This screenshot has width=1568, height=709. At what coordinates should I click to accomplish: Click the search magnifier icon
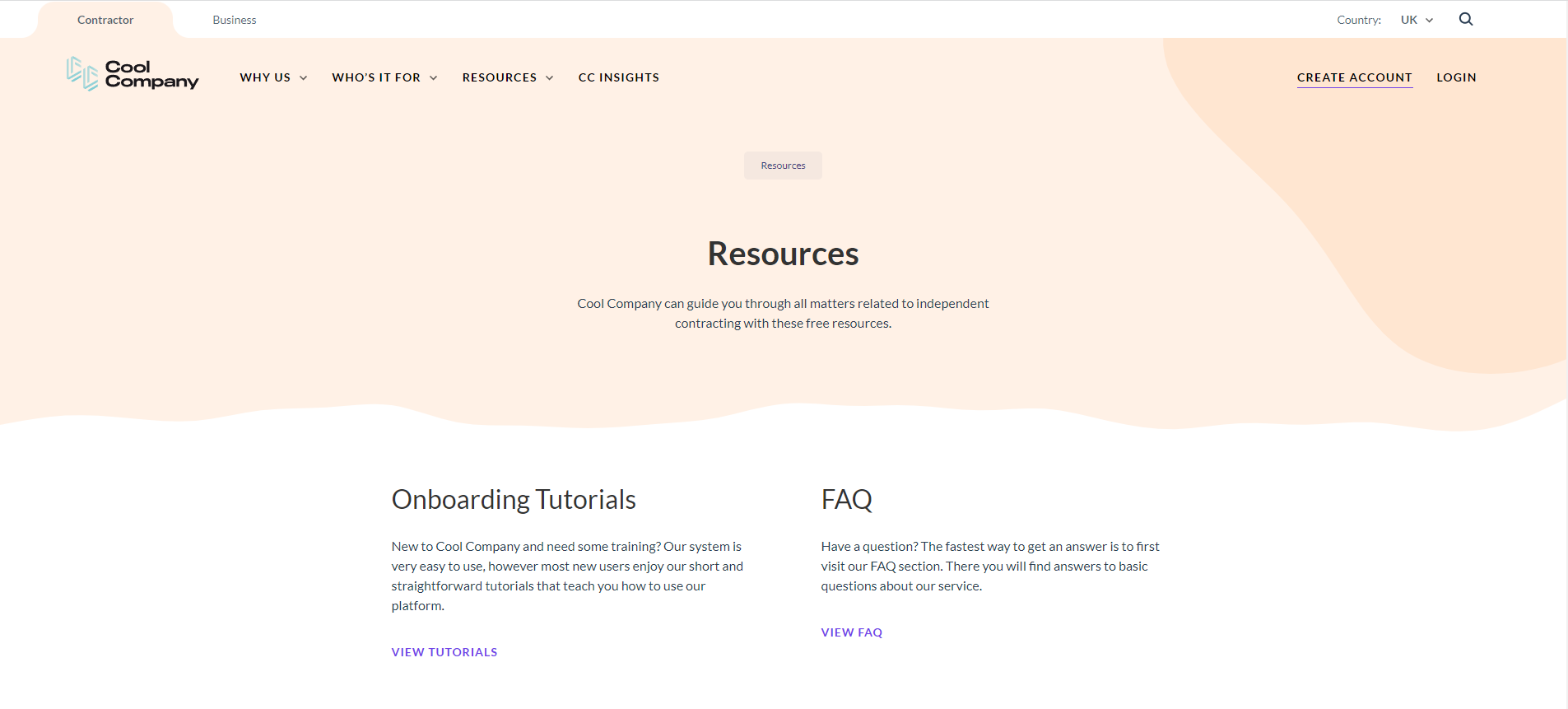pyautogui.click(x=1465, y=19)
